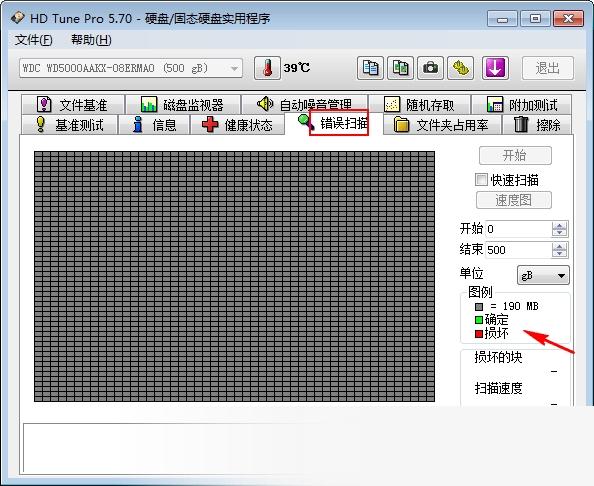The height and width of the screenshot is (486, 594).
Task: Decrease the 结束 value with down arrow
Action: click(x=560, y=253)
